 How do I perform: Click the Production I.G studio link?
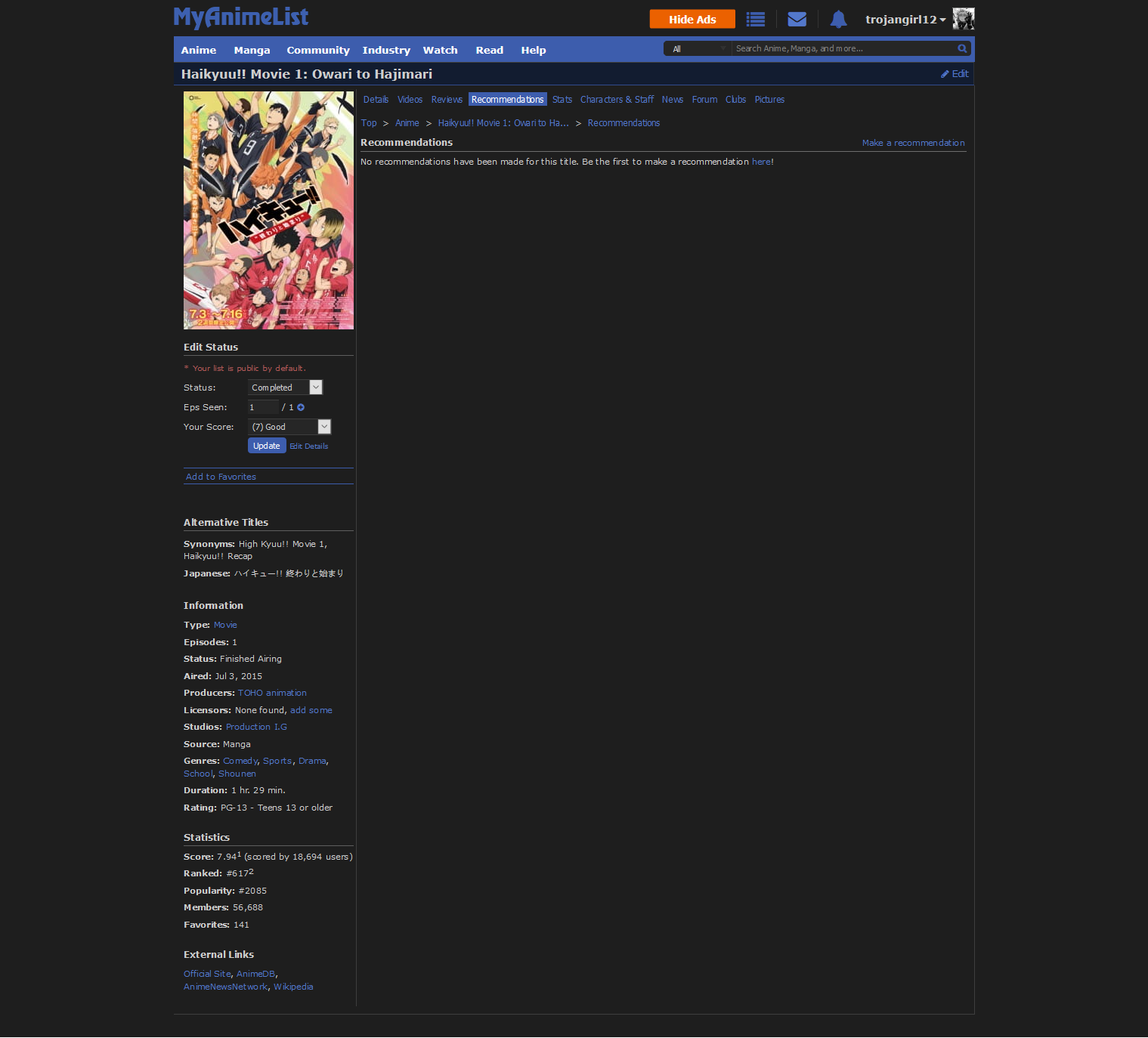point(256,727)
